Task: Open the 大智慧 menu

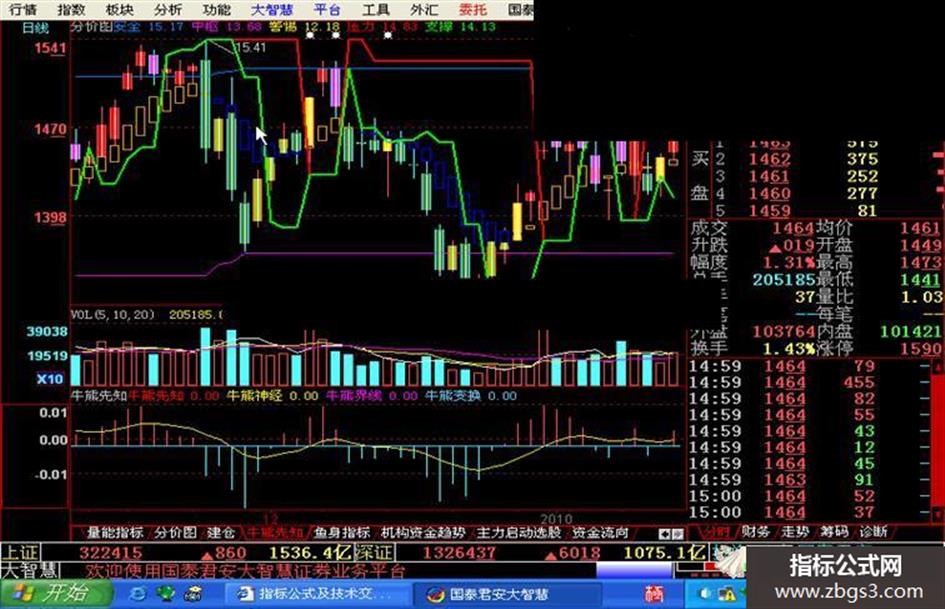Action: [x=272, y=10]
